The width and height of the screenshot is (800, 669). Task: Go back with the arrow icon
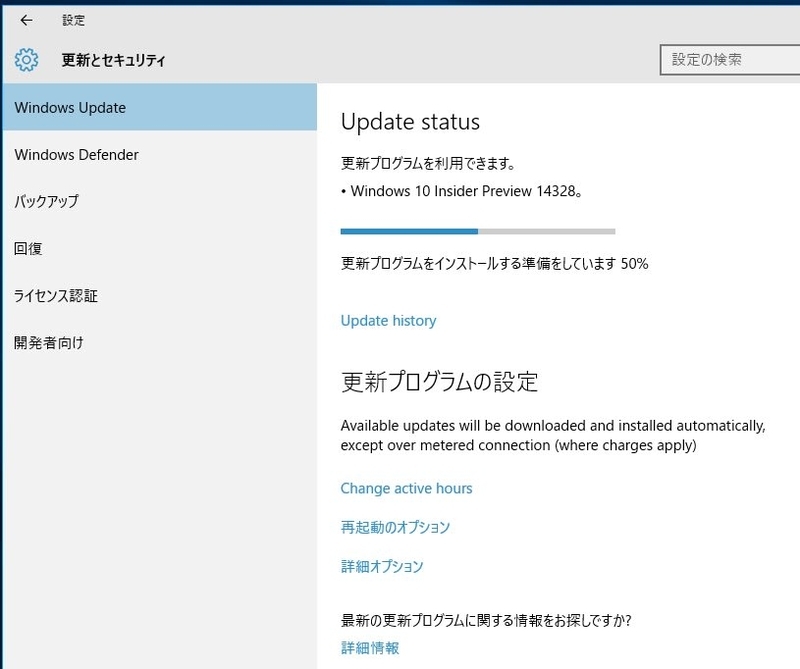coord(27,20)
